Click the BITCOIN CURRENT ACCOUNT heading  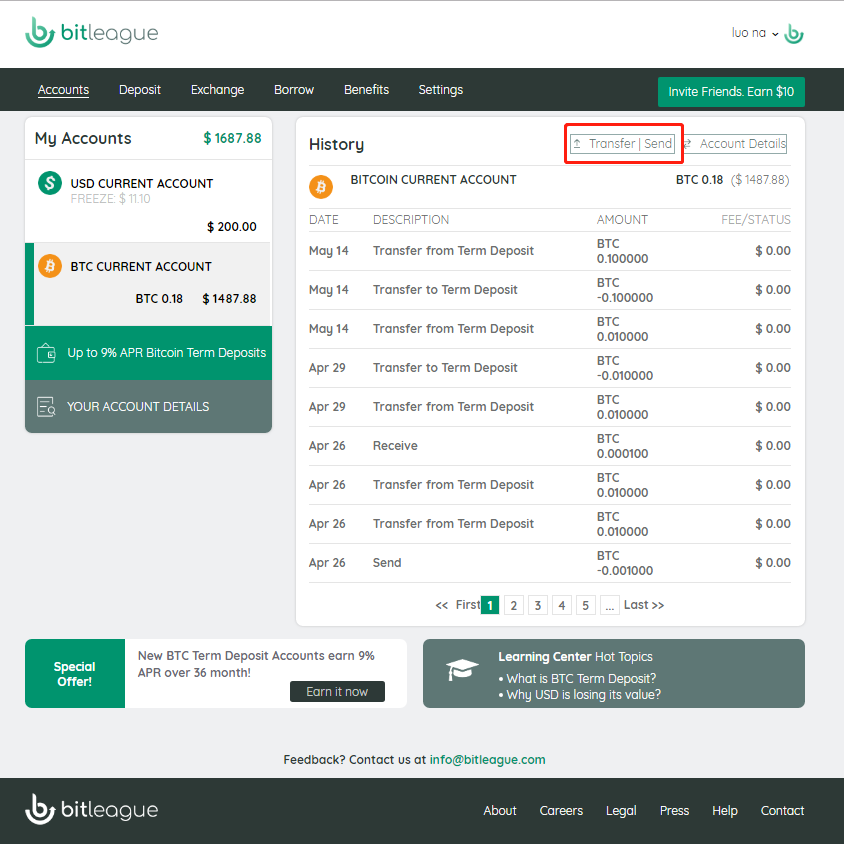[x=433, y=180]
